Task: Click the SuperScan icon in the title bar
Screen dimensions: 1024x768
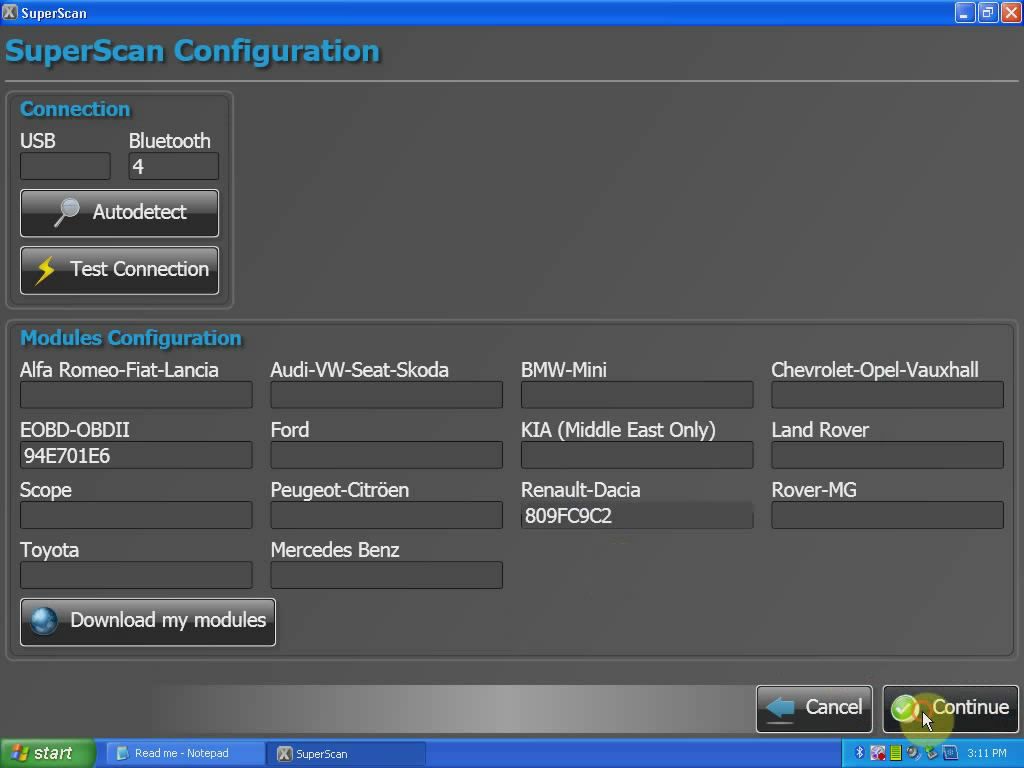Action: point(12,12)
